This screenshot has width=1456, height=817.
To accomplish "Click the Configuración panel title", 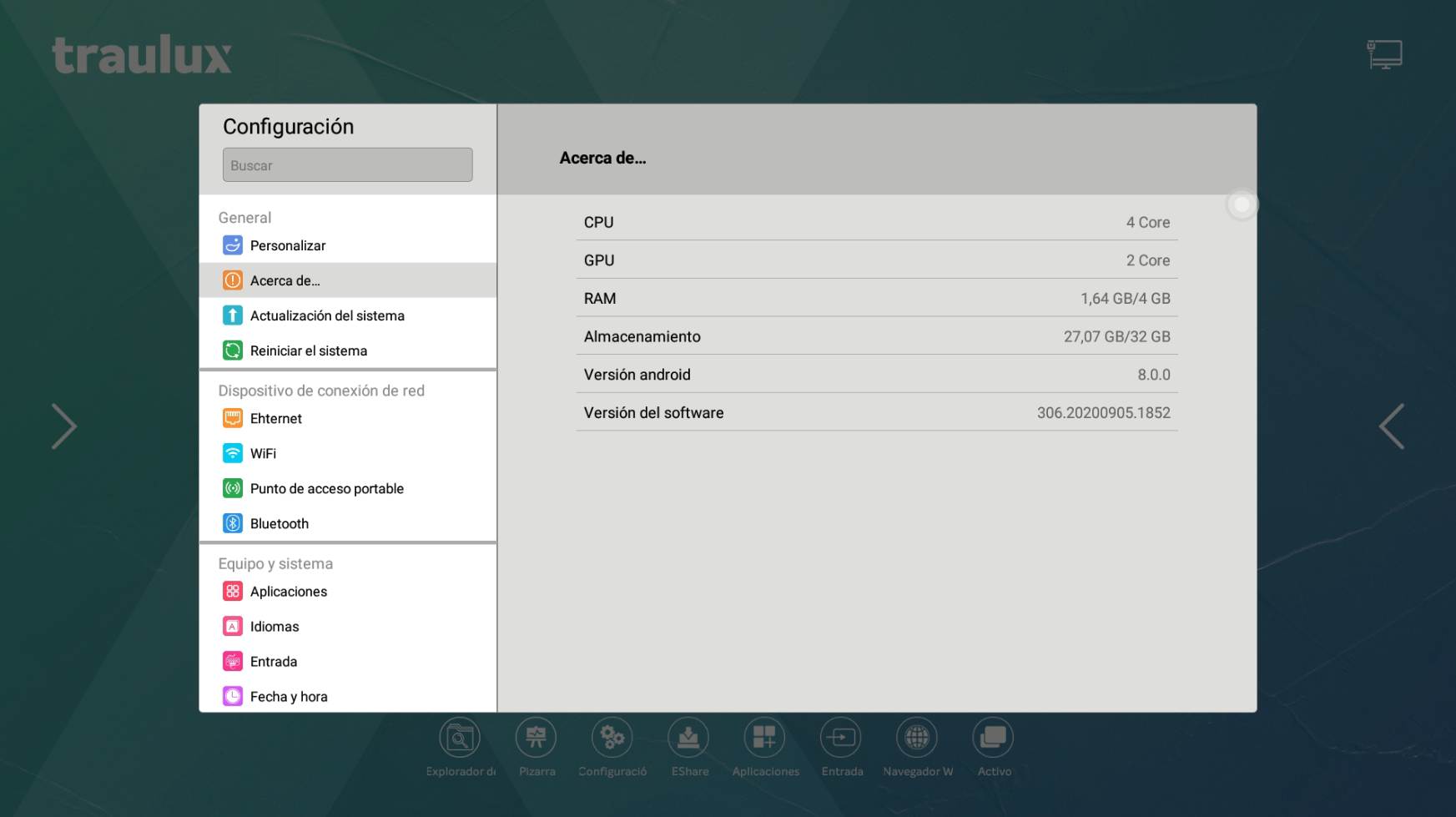I will 289,127.
